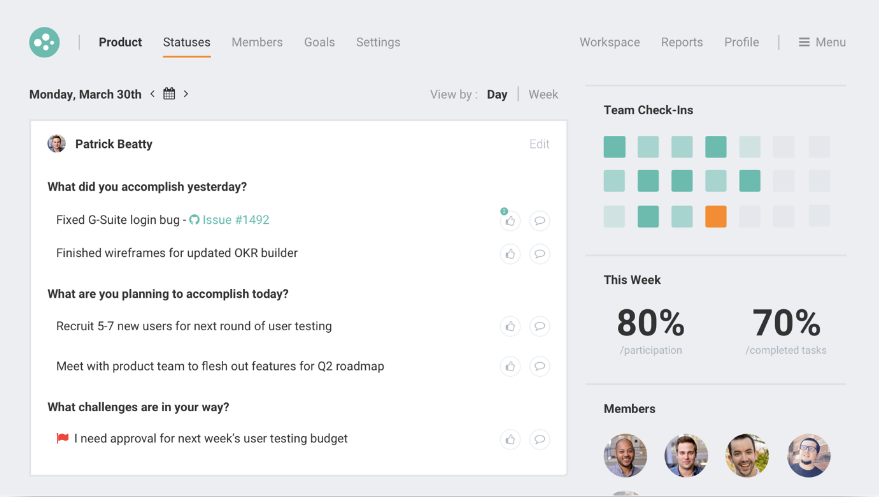Comment on the user testing budget challenge
Image resolution: width=879 pixels, height=497 pixels.
539,439
